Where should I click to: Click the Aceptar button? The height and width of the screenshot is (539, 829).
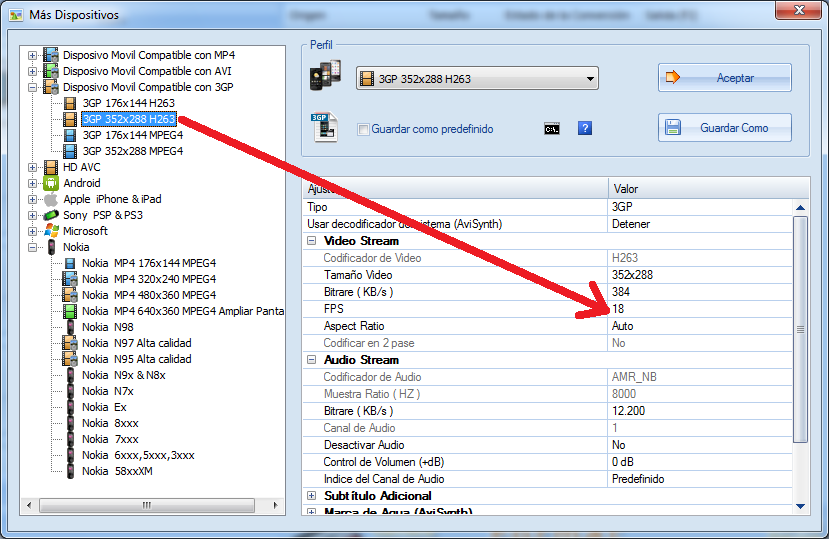click(x=724, y=78)
